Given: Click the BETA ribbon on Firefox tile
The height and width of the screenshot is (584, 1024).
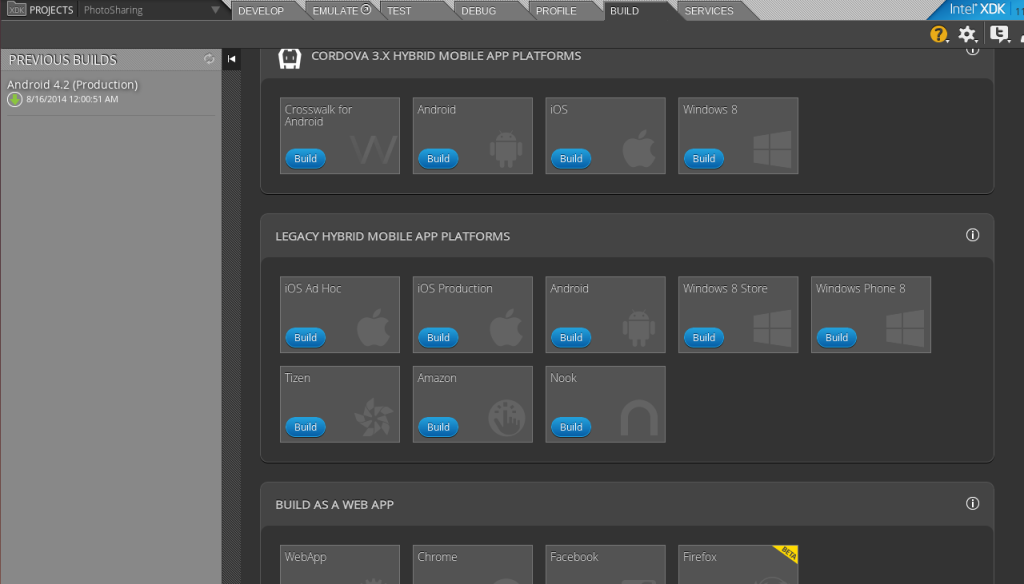Looking at the screenshot, I should click(787, 553).
